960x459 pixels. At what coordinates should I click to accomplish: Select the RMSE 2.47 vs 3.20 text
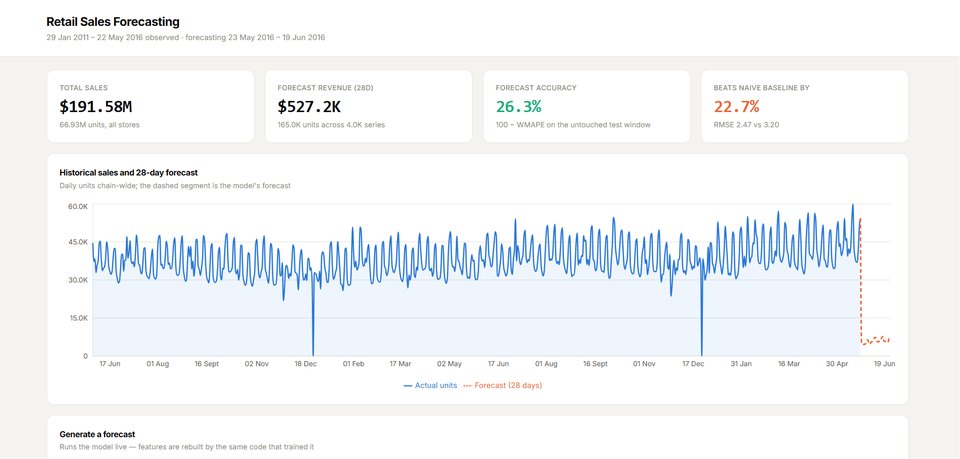(747, 125)
